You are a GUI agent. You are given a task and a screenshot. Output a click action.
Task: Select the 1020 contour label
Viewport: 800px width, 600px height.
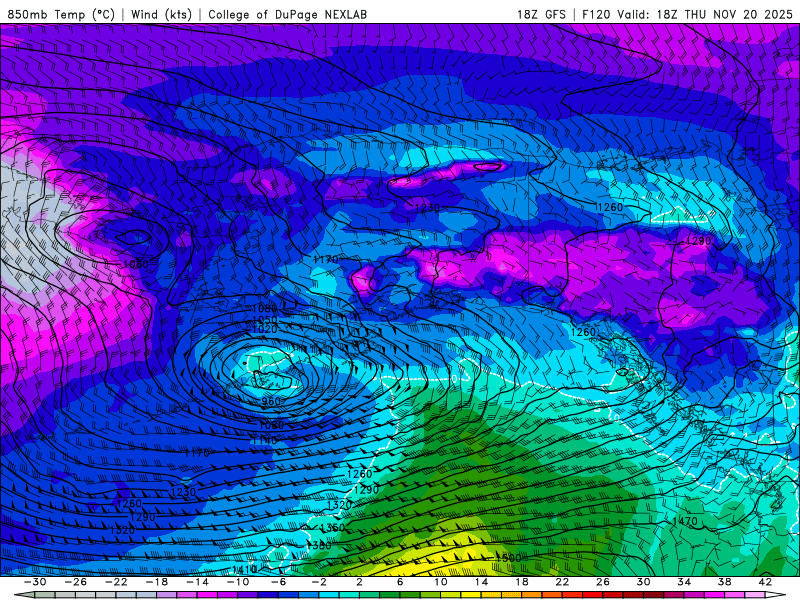click(x=265, y=330)
